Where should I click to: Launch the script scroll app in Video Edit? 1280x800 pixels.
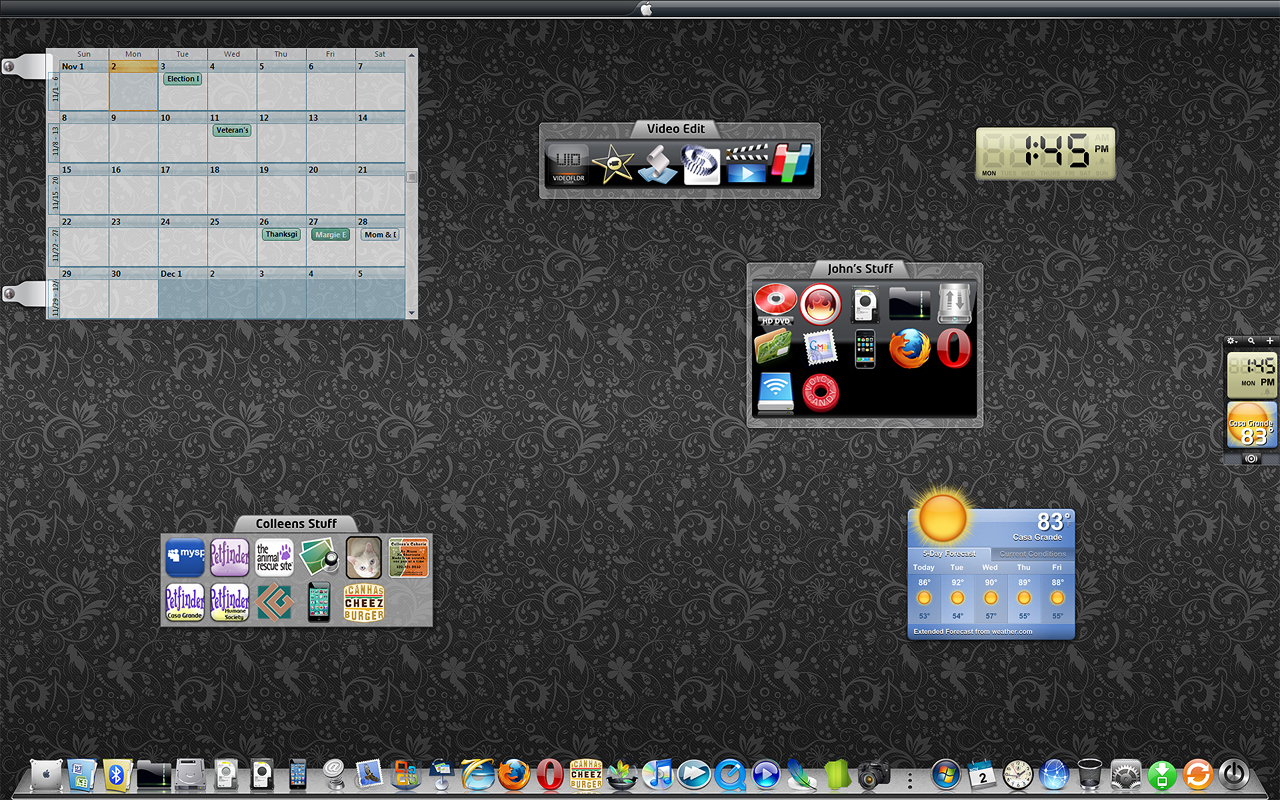(657, 164)
